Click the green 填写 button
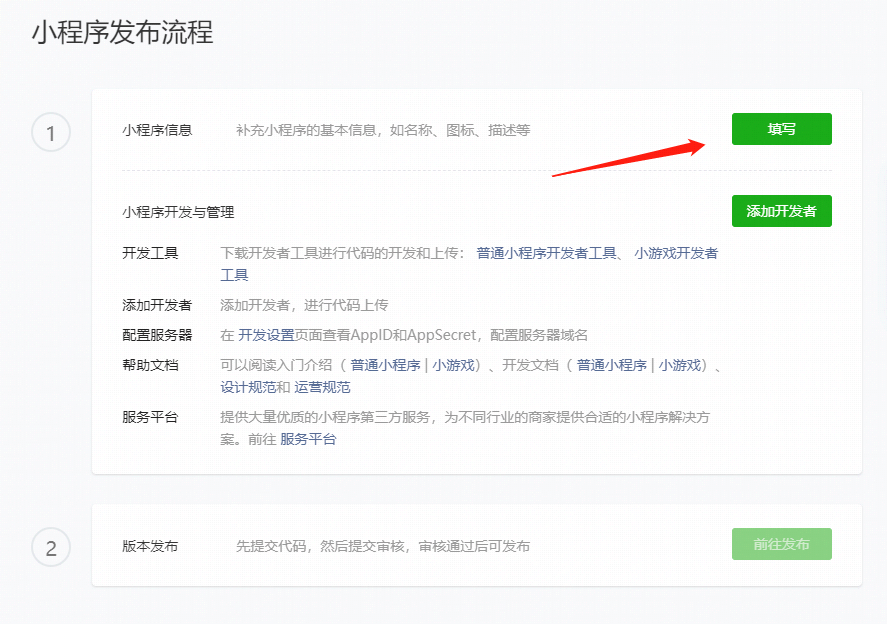The image size is (887, 624). [x=781, y=129]
